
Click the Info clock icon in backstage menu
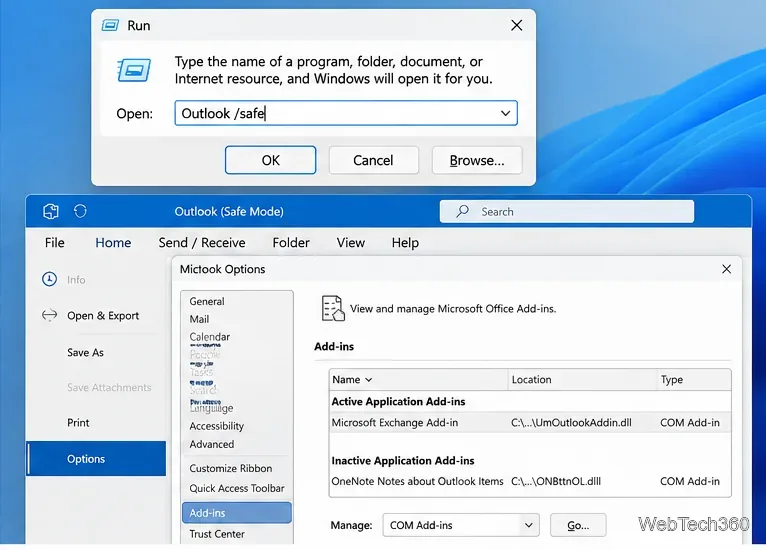49,279
